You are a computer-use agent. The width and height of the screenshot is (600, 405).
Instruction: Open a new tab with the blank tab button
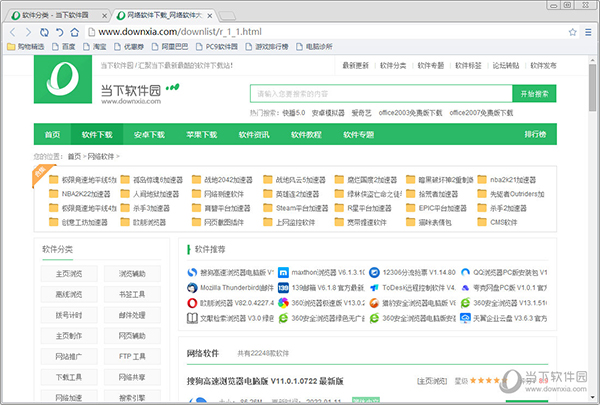(x=227, y=16)
